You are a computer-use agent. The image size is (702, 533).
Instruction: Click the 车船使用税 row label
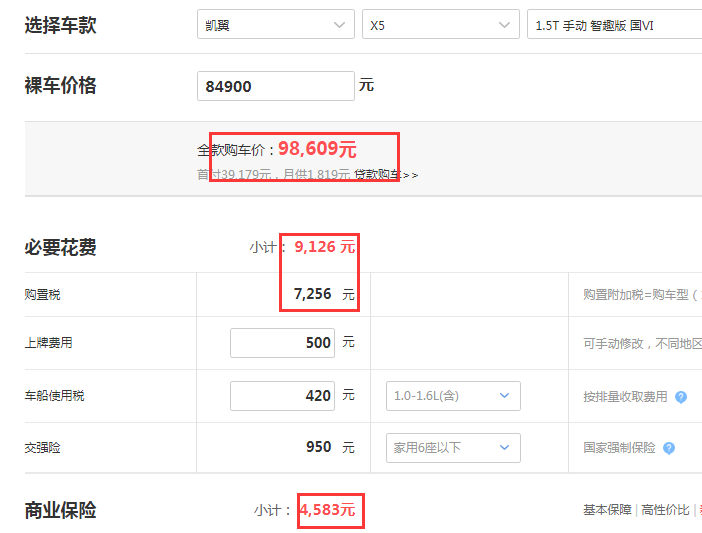click(x=54, y=396)
